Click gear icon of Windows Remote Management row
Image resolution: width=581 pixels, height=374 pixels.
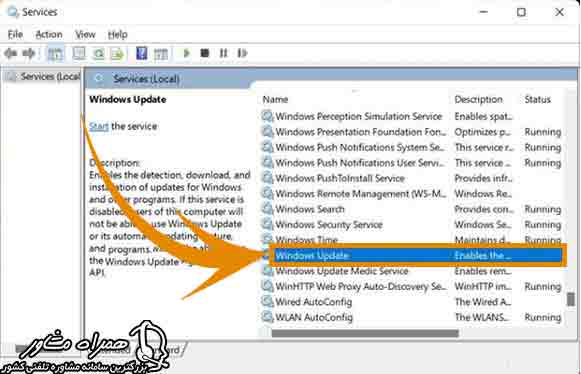[x=268, y=193]
